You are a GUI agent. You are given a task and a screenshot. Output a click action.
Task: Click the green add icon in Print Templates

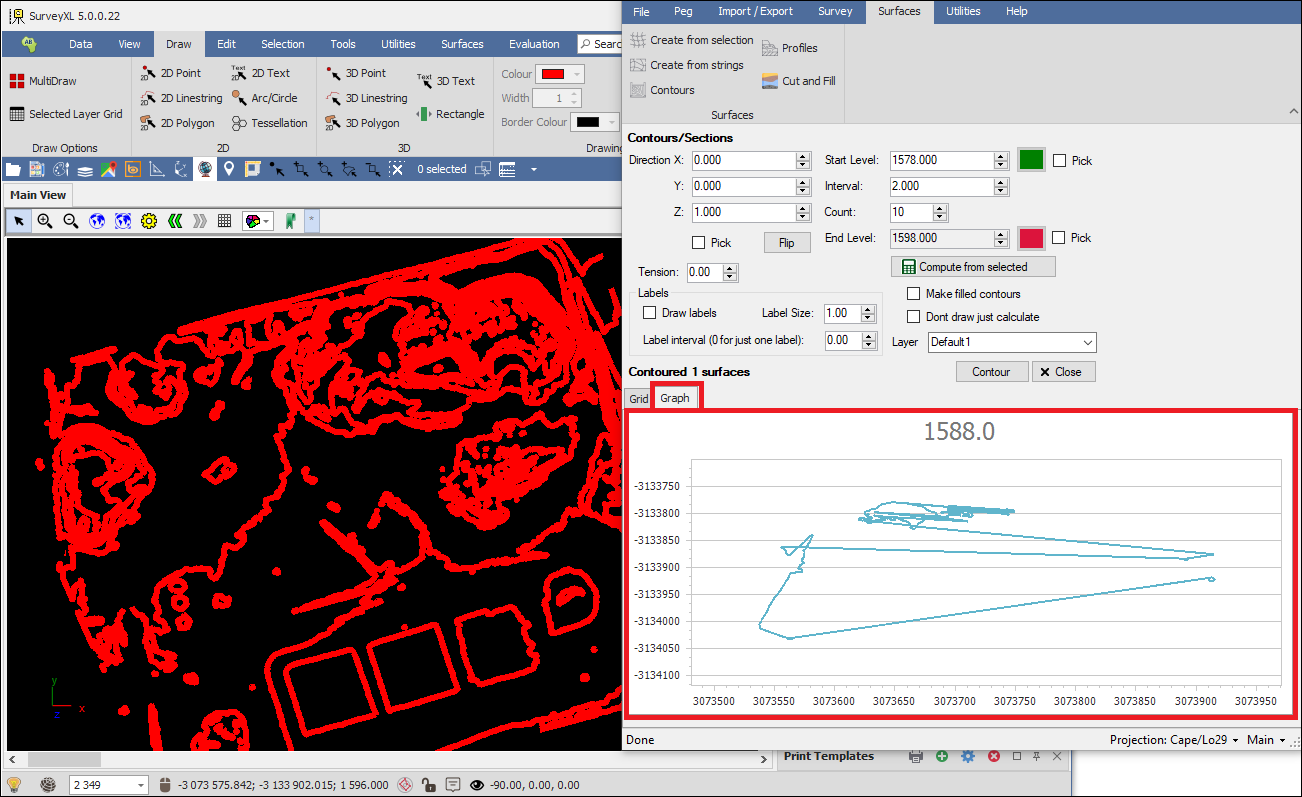942,757
